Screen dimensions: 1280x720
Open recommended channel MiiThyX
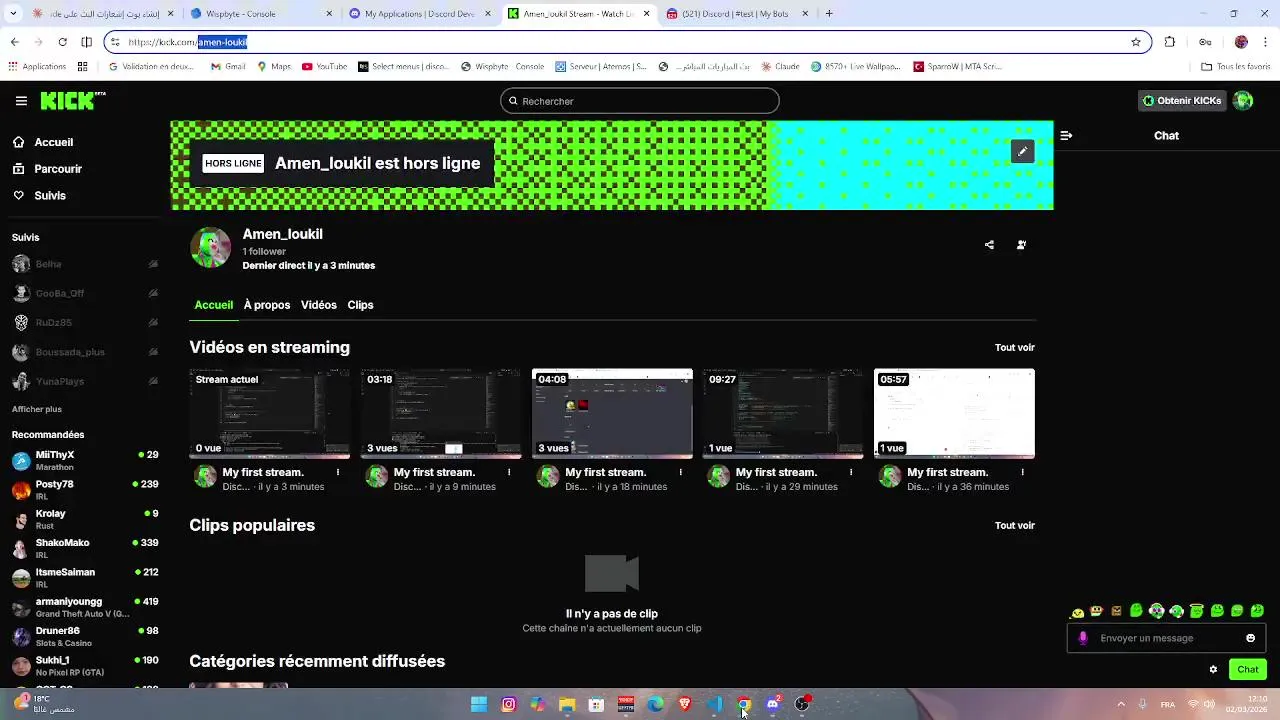pyautogui.click(x=85, y=460)
